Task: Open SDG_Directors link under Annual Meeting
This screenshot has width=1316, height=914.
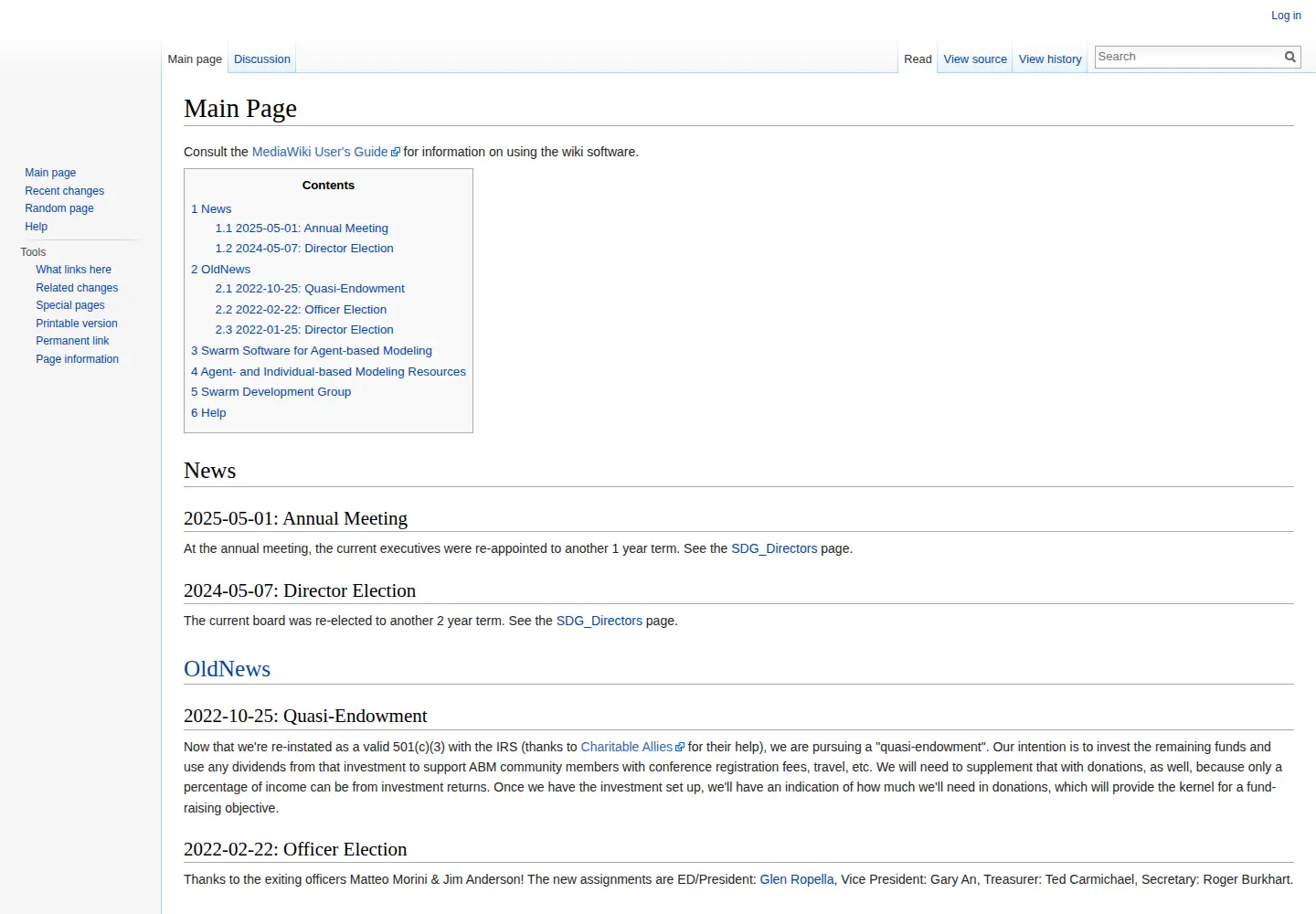Action: coord(774,548)
